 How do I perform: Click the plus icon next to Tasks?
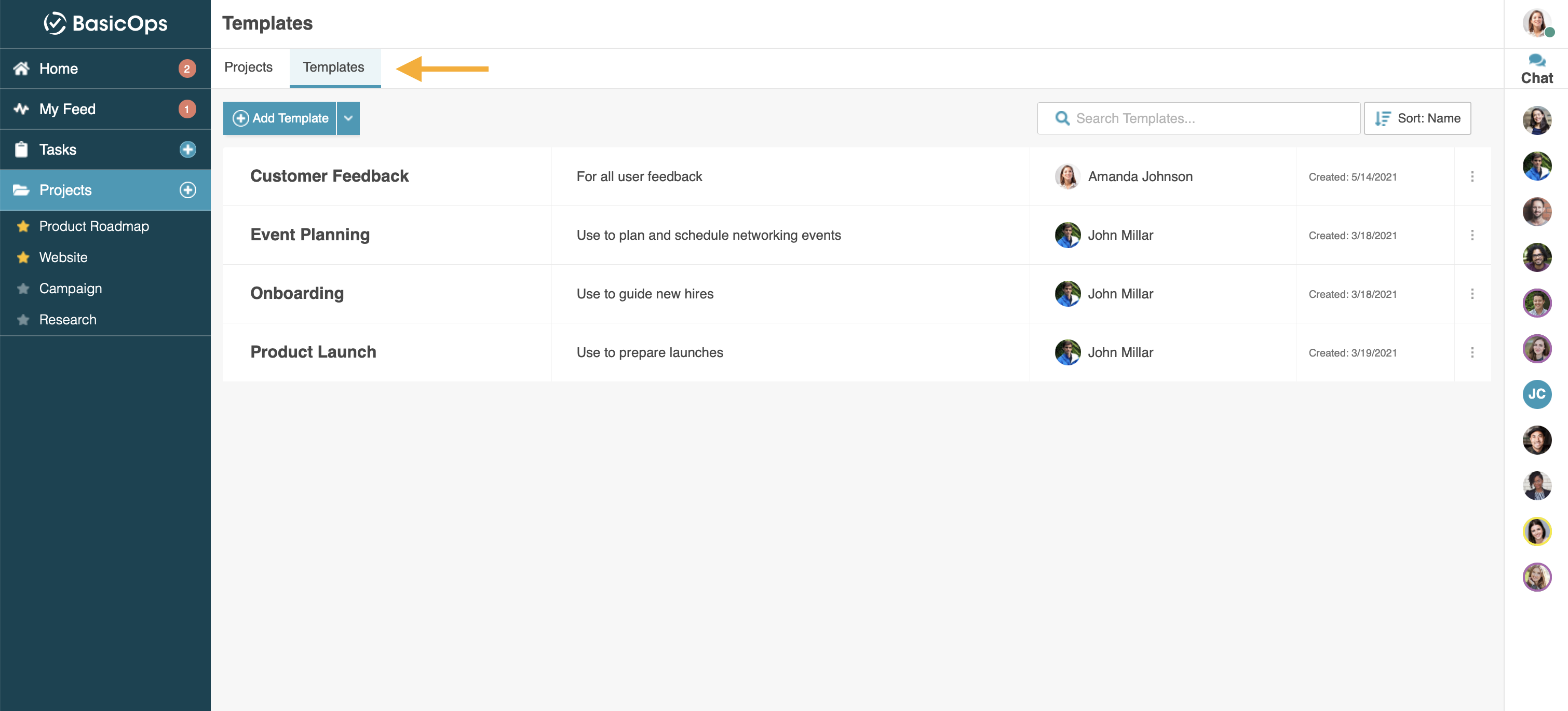pyautogui.click(x=187, y=149)
